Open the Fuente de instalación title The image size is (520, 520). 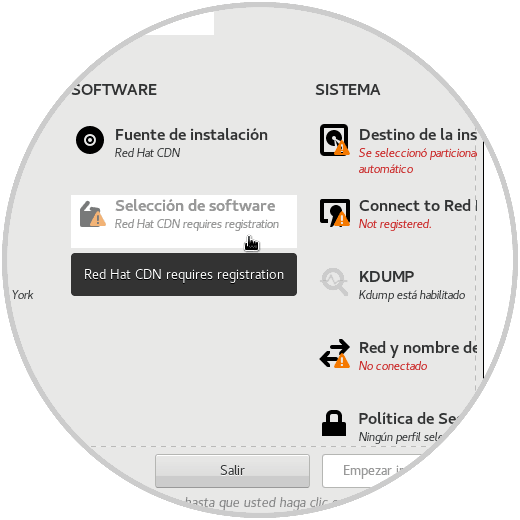click(x=191, y=135)
